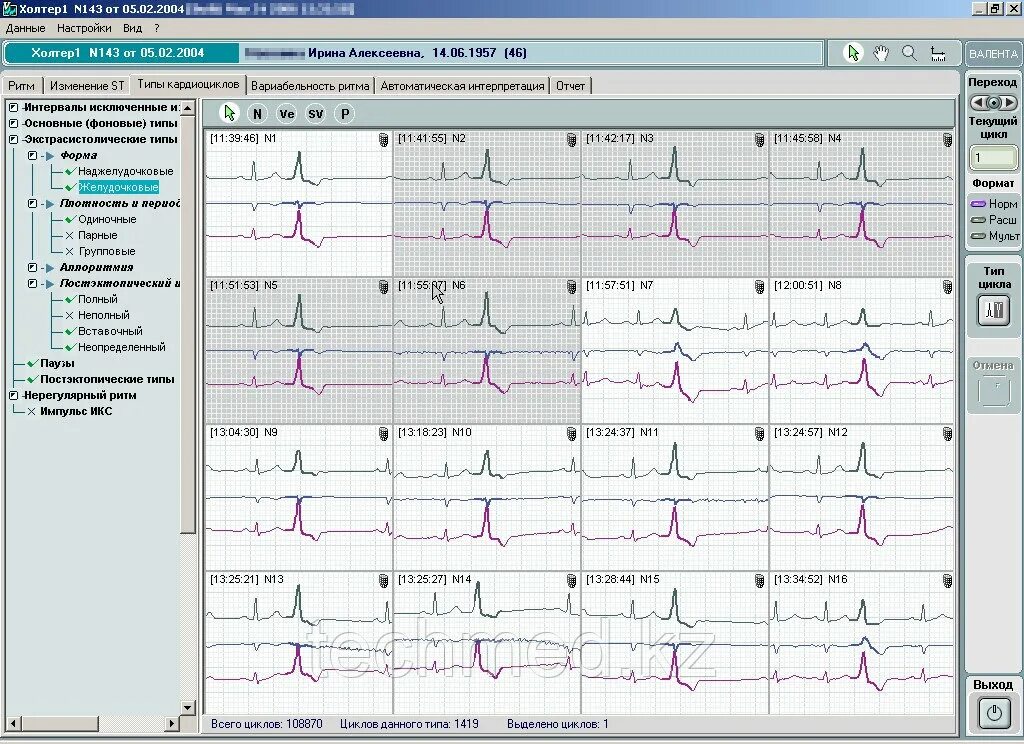Mark cycle as Ve type

[x=287, y=114]
